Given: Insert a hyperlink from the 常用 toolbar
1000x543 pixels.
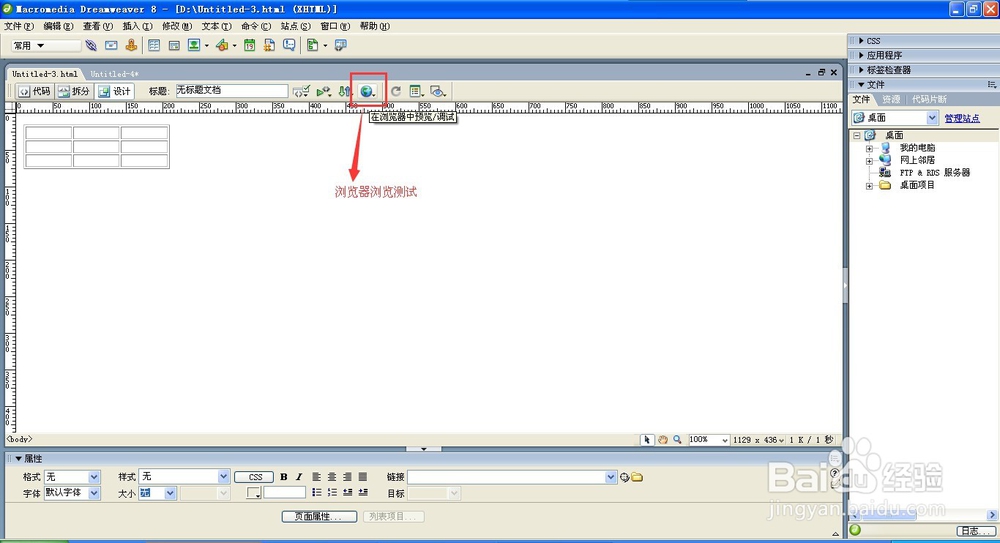Looking at the screenshot, I should click(x=91, y=45).
